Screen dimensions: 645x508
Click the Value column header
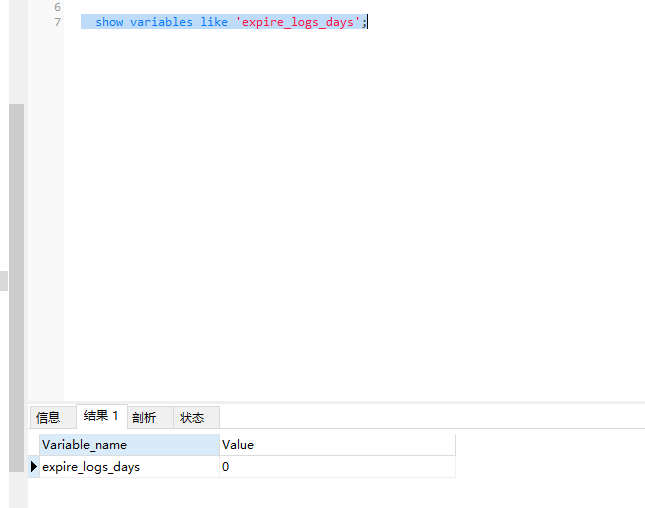337,445
